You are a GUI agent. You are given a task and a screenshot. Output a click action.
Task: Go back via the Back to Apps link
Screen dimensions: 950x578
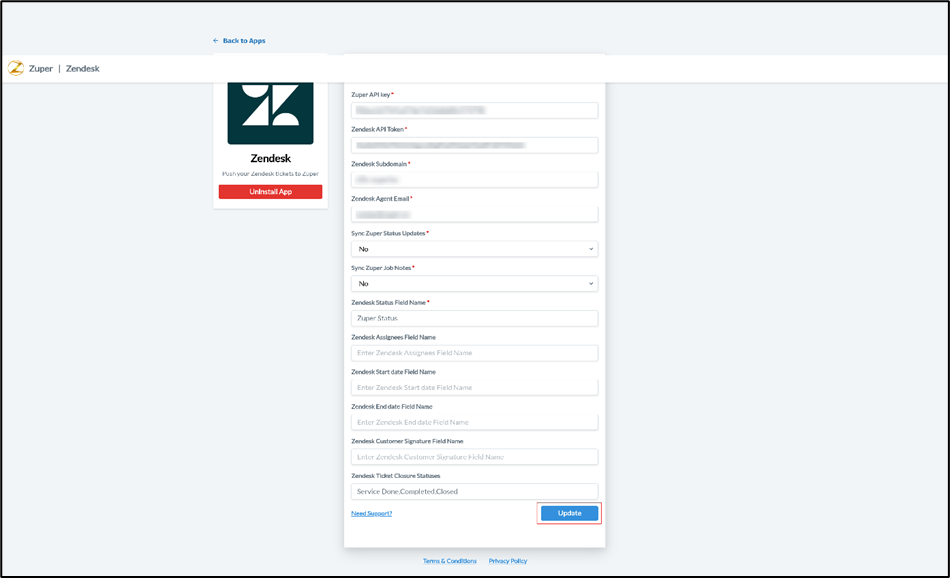[x=239, y=41]
